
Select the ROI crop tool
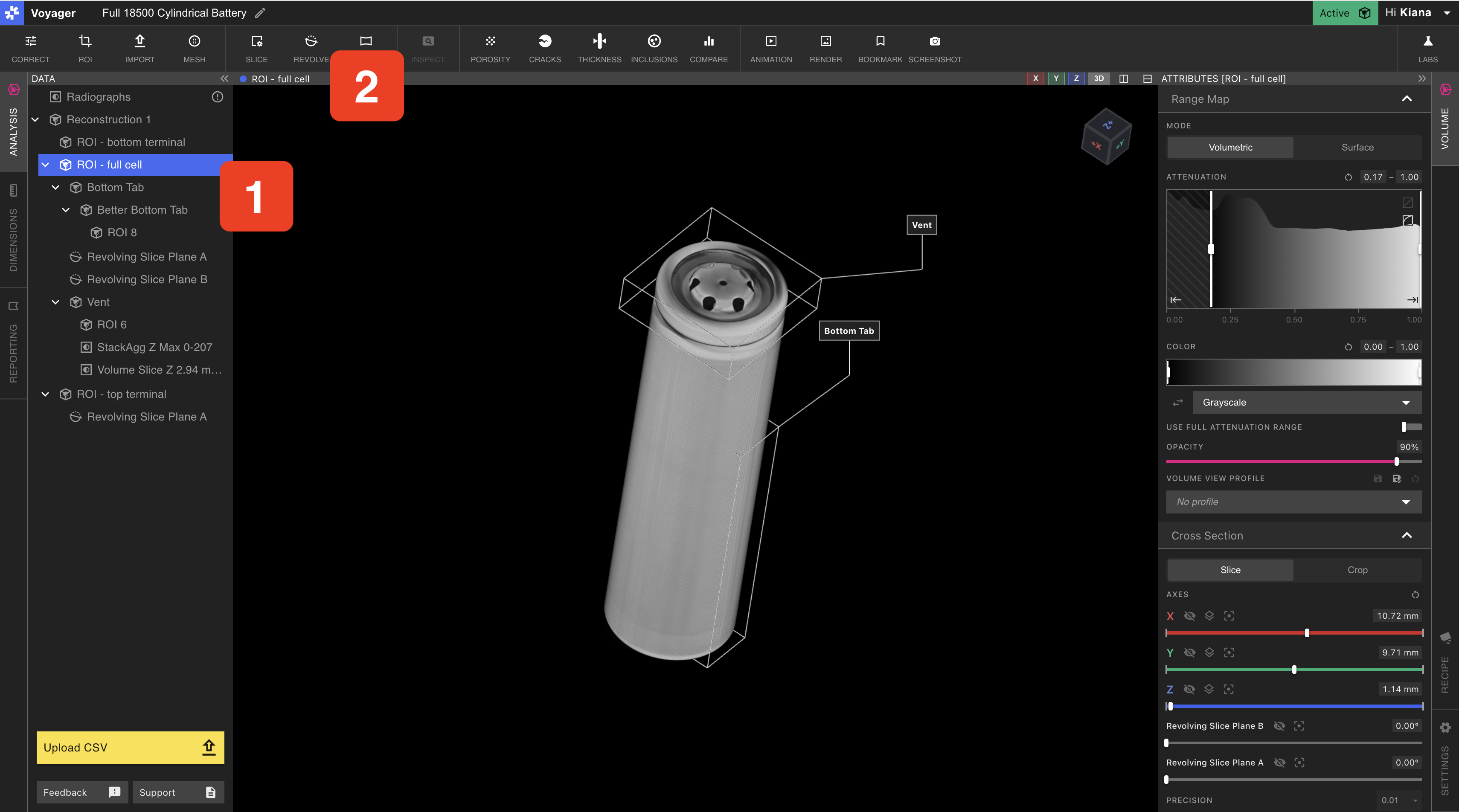coord(85,49)
